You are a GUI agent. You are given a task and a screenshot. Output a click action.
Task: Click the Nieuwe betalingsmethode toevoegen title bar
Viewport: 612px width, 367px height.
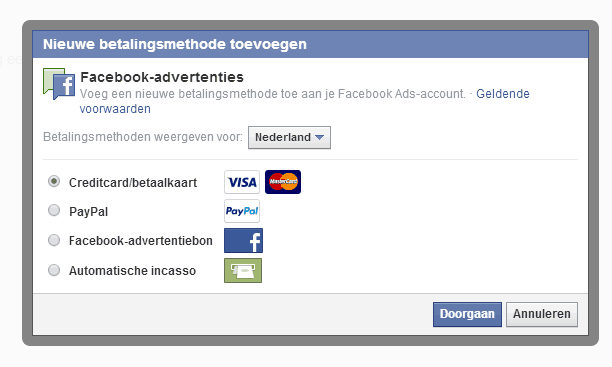pos(310,44)
